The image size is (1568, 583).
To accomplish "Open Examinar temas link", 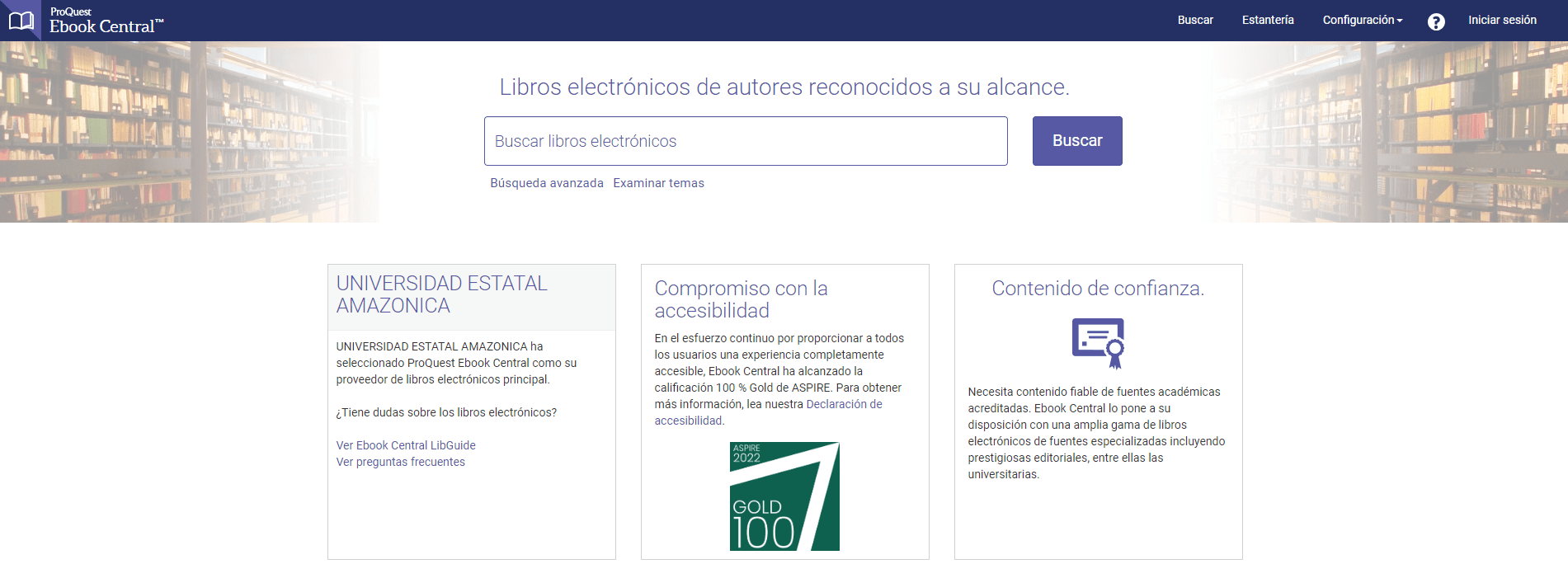I will pos(658,183).
